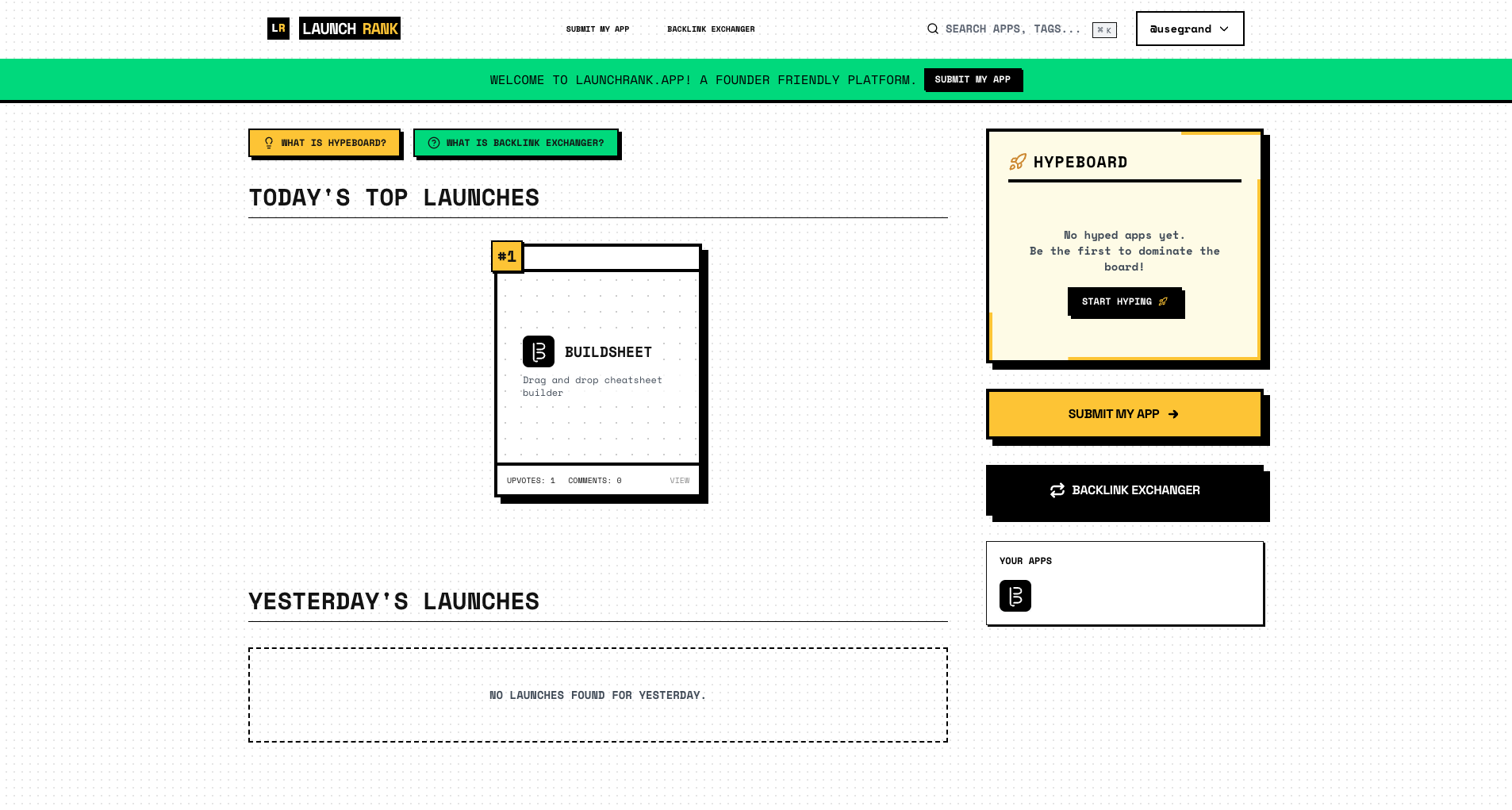Click the rocket icon inside Start Hyping button

point(1163,301)
